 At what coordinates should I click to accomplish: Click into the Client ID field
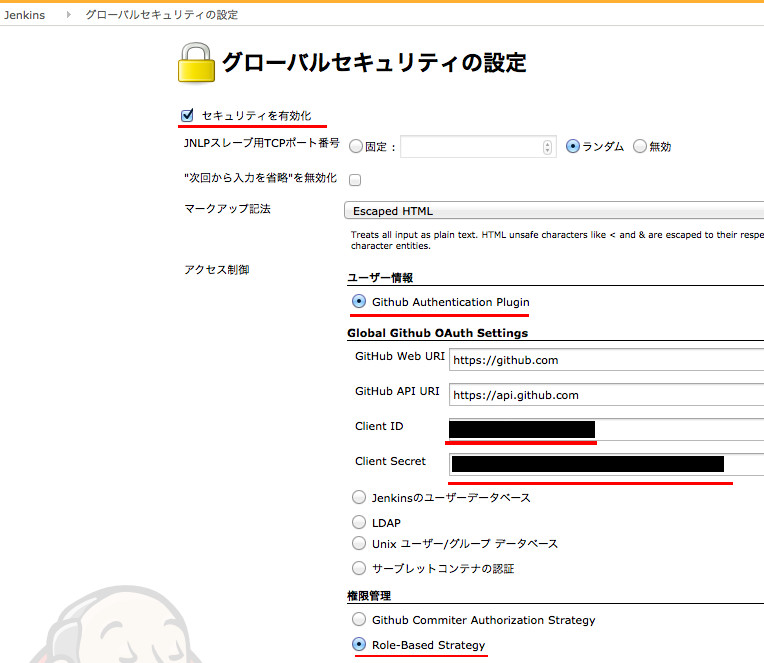(607, 430)
